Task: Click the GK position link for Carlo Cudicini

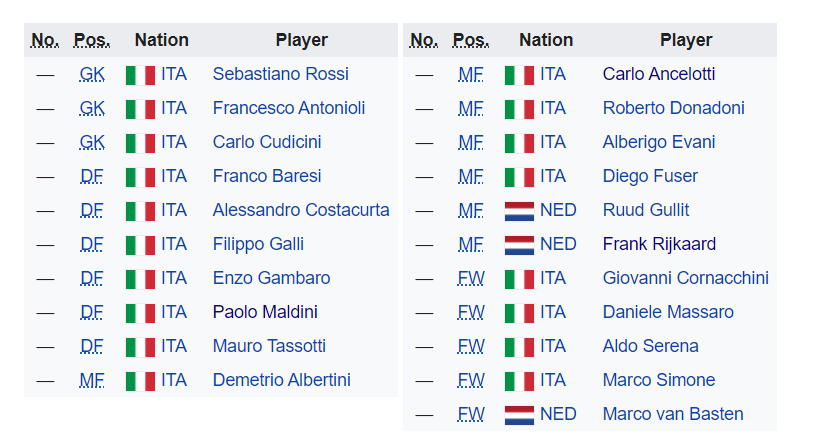Action: pos(92,142)
